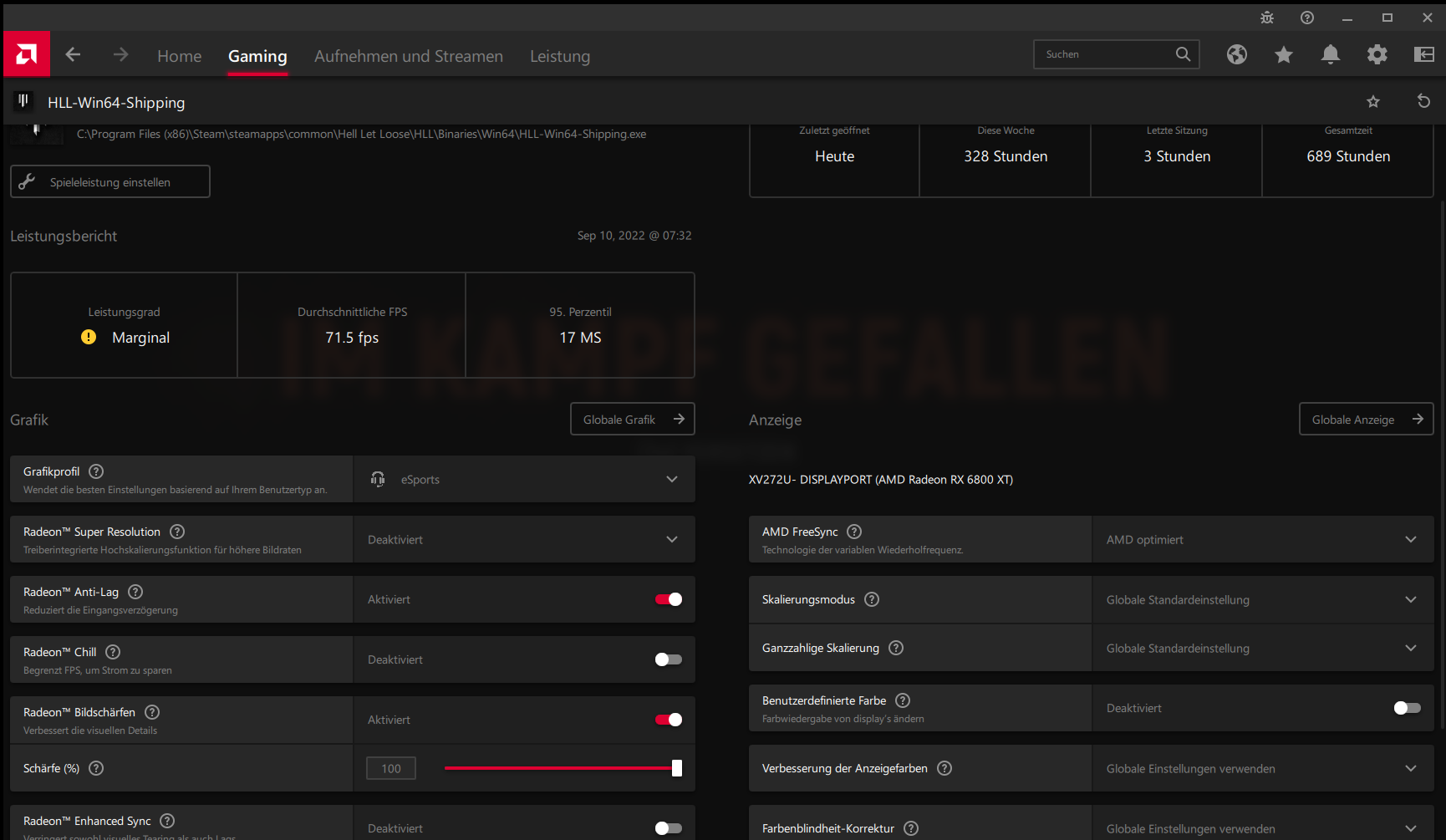The height and width of the screenshot is (840, 1446).
Task: Open Radeon Super Resolution dropdown
Action: pos(524,539)
